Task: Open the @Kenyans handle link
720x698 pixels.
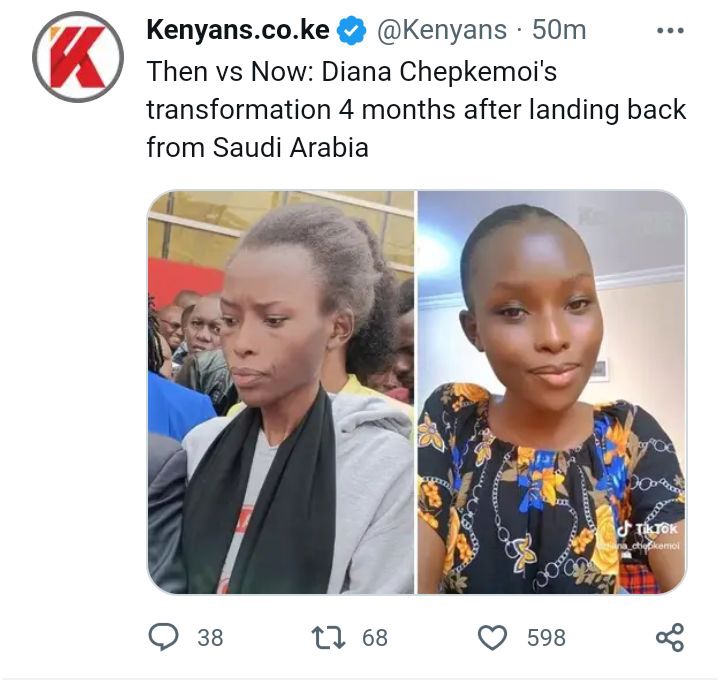Action: (x=442, y=30)
